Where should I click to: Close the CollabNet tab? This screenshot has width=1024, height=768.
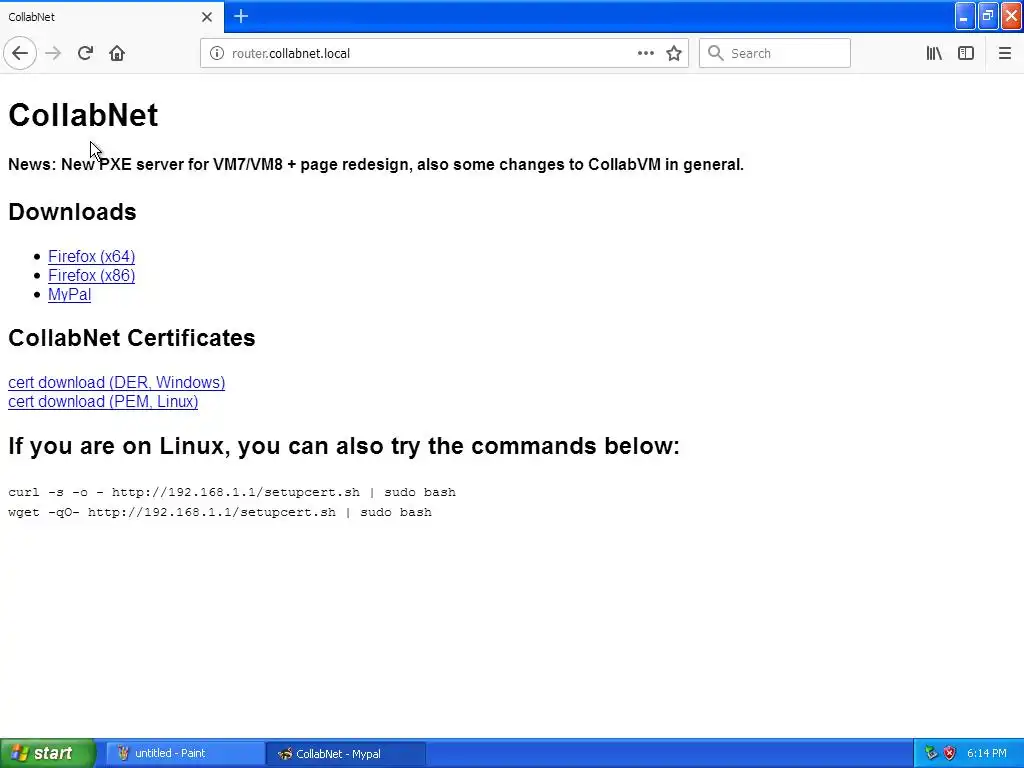(206, 17)
